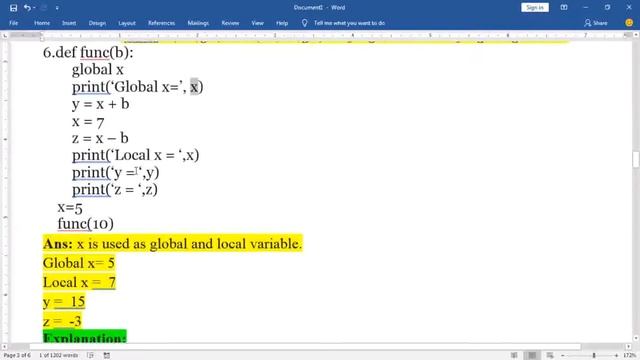Click the highlighted 'Ans:' sentence
Viewport: 640px width, 360px height.
click(173, 244)
